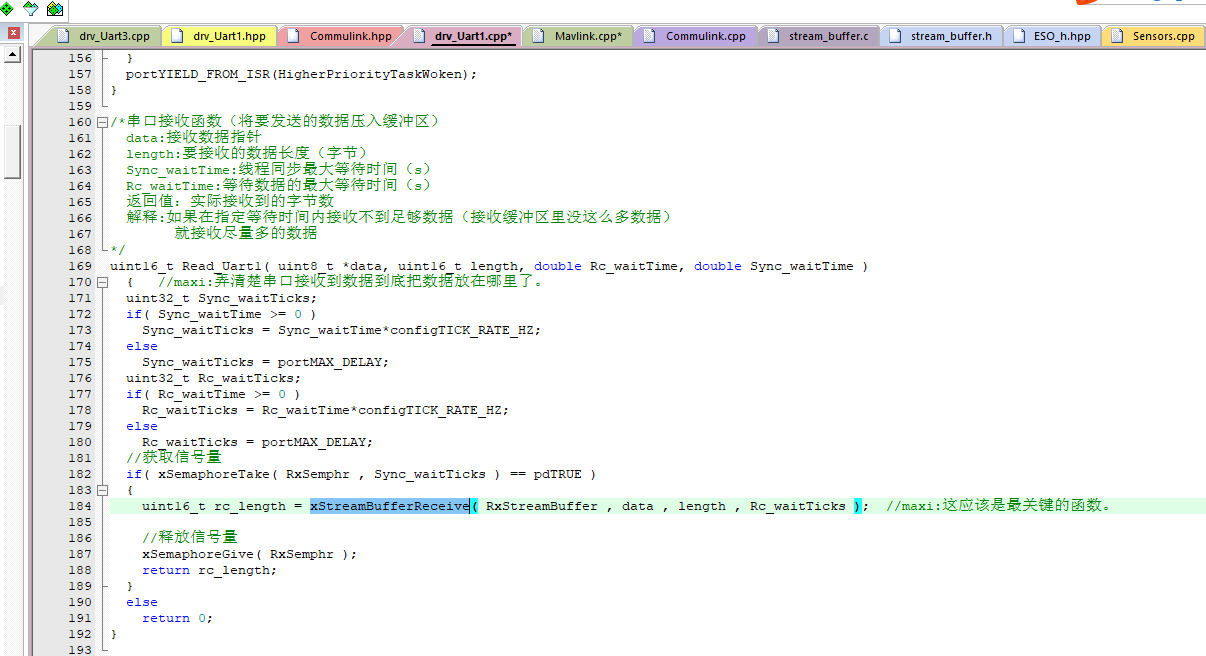Image resolution: width=1206 pixels, height=656 pixels.
Task: Collapse the function body fold at line 170
Action: [x=104, y=282]
